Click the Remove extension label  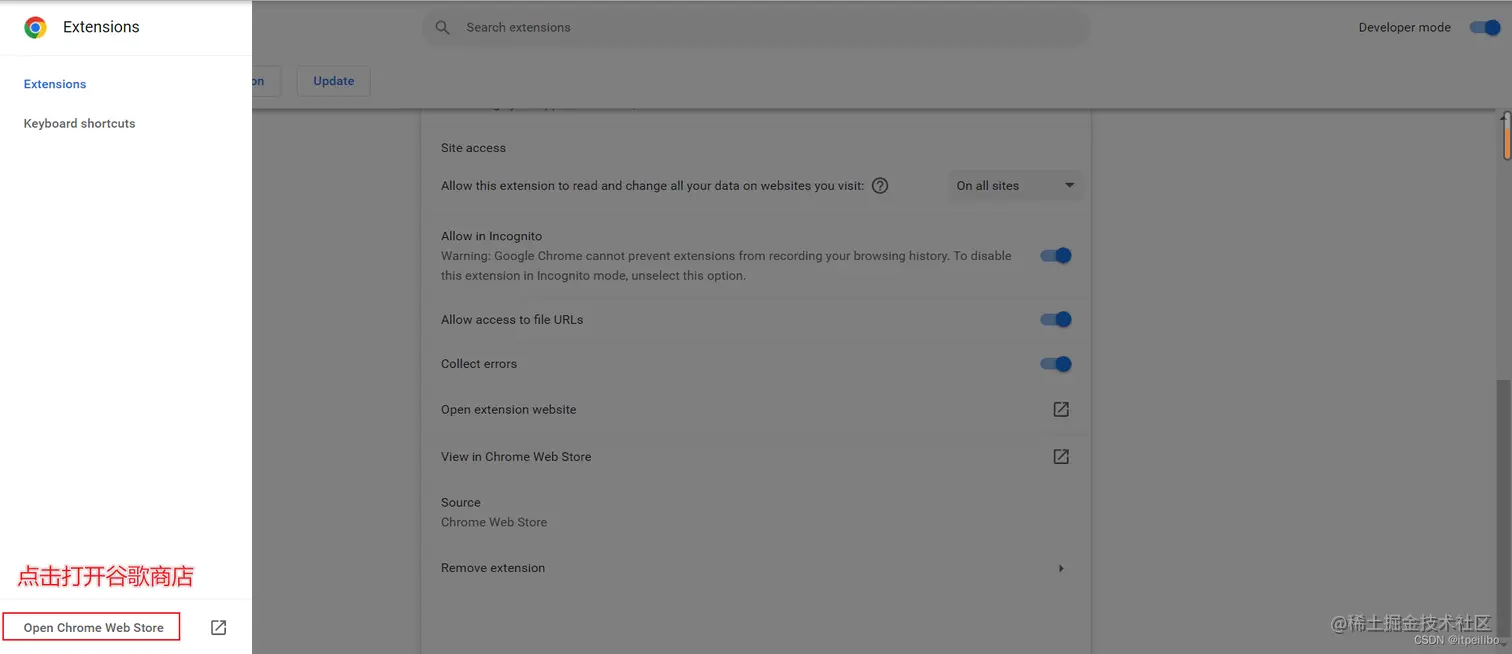pos(493,568)
